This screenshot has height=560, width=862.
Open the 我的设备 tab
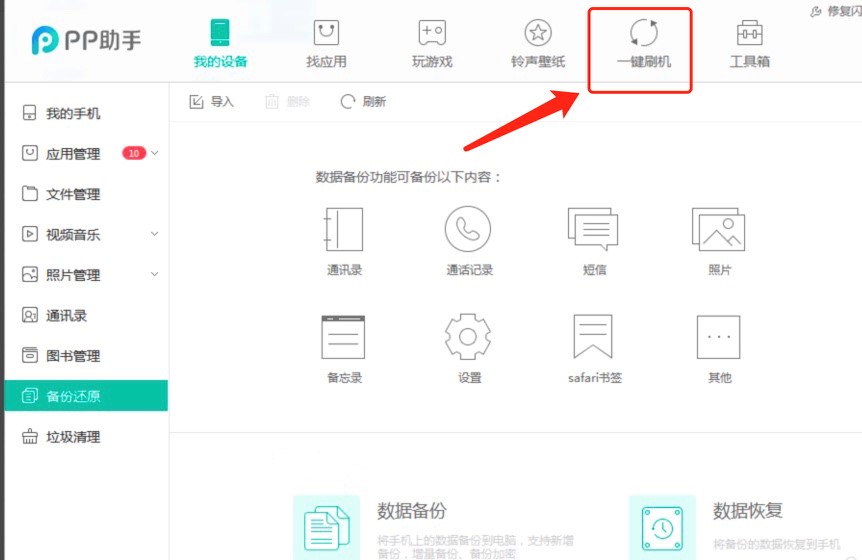[x=220, y=43]
